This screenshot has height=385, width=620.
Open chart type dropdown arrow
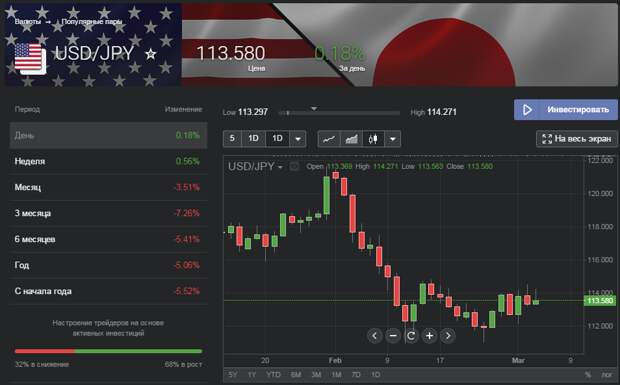coord(393,139)
